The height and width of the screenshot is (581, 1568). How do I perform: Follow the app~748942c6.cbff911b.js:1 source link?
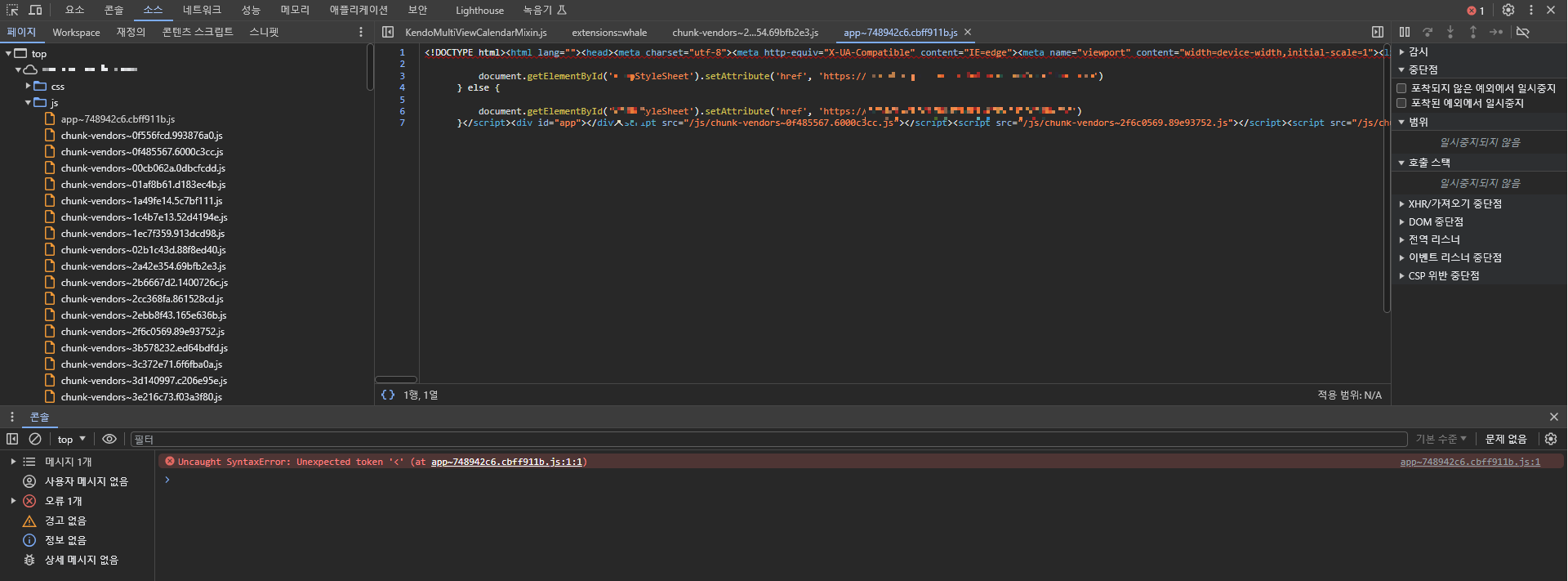pos(1470,462)
